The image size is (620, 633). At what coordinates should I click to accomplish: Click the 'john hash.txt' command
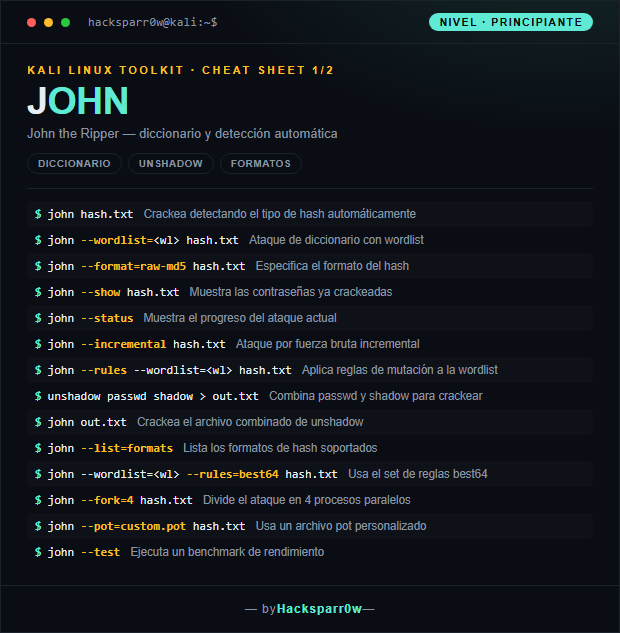90,214
